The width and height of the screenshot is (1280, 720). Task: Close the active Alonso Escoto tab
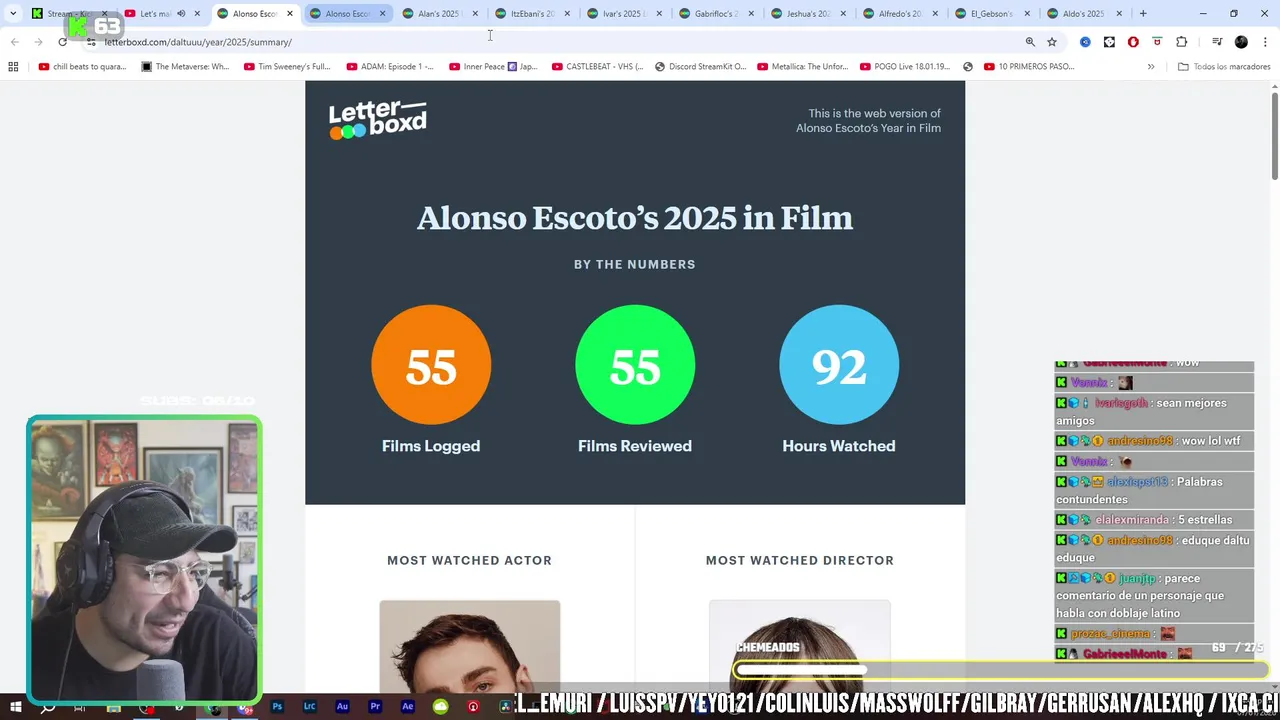coord(290,14)
